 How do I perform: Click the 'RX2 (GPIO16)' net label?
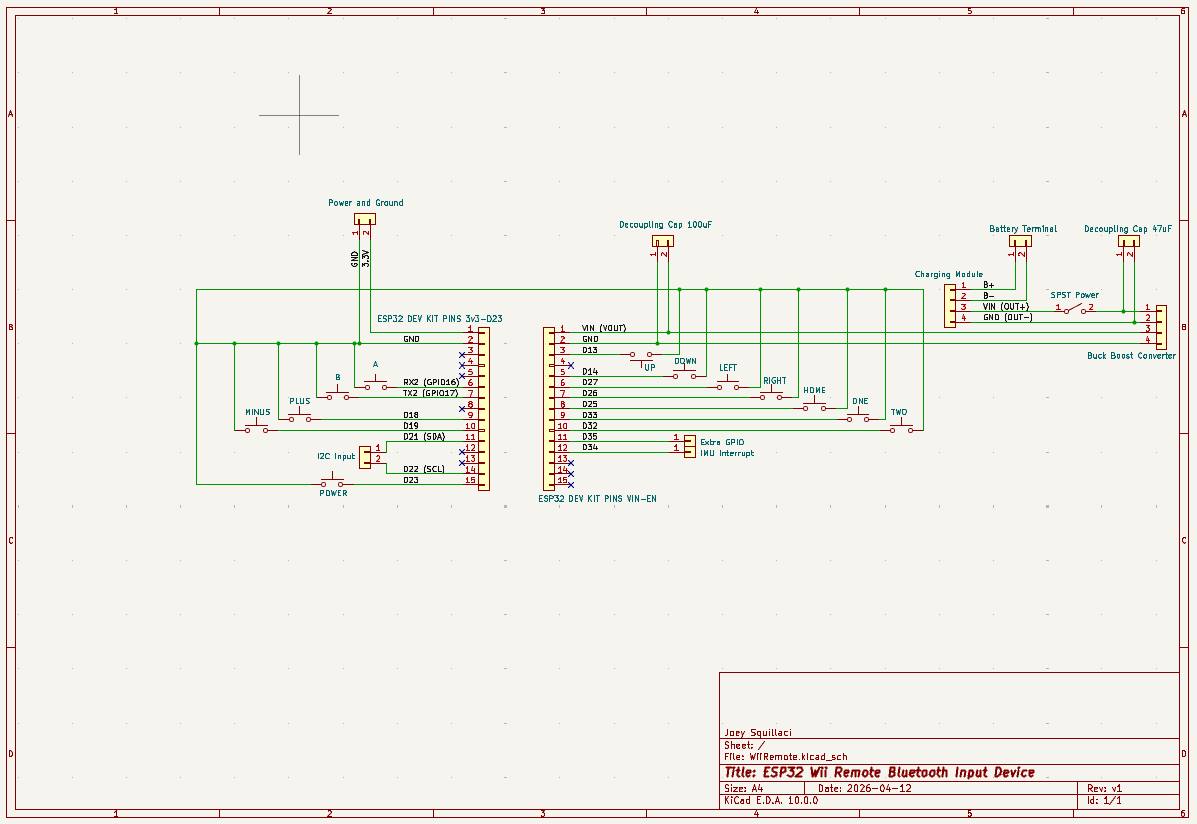point(431,382)
